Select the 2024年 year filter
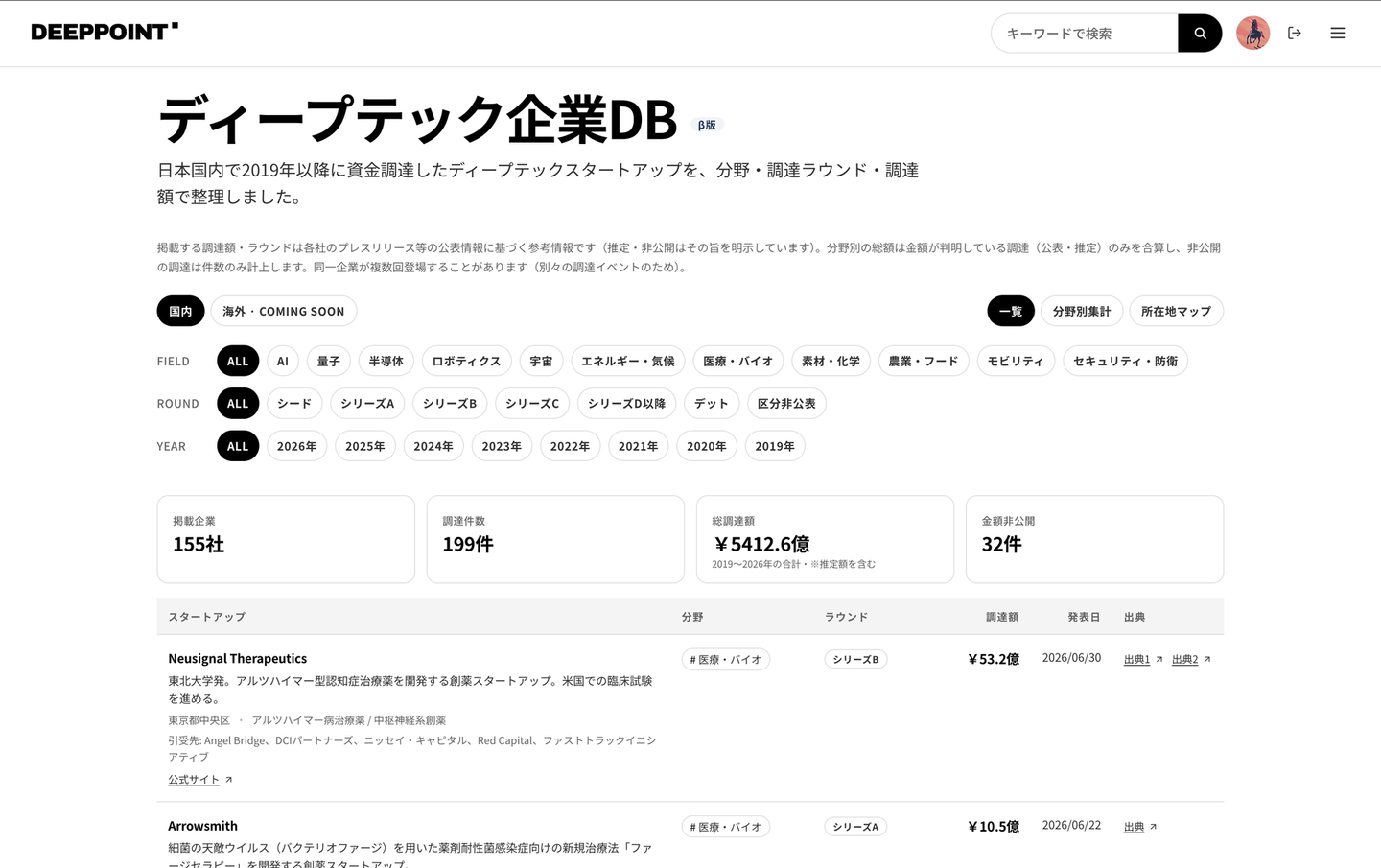The height and width of the screenshot is (868, 1381). (x=433, y=446)
